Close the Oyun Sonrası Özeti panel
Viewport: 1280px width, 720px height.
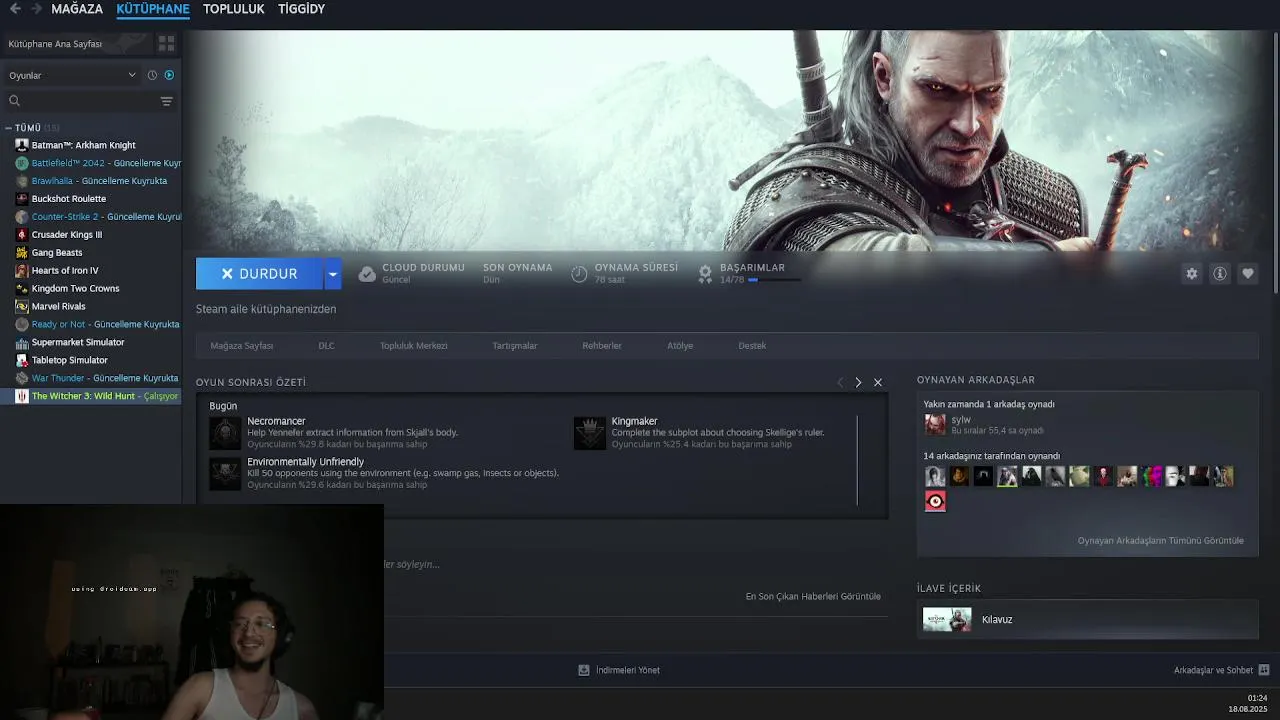878,383
